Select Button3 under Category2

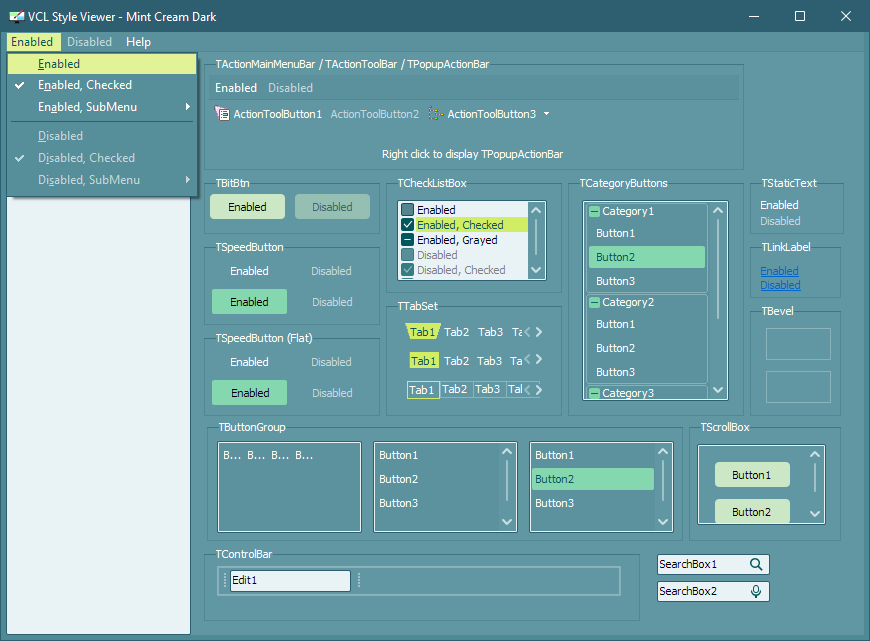[x=647, y=372]
